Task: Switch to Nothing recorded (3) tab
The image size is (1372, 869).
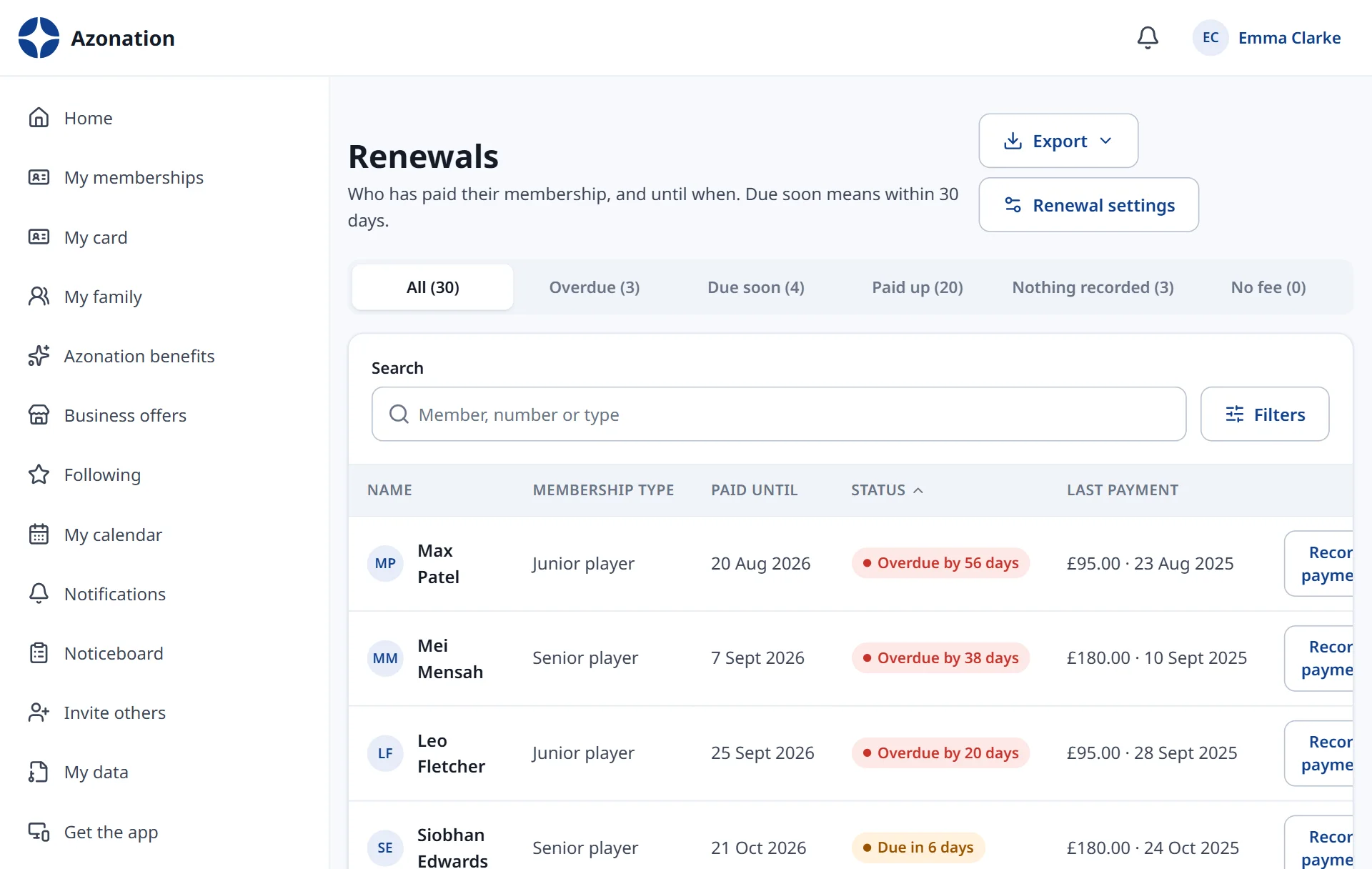Action: 1093,287
